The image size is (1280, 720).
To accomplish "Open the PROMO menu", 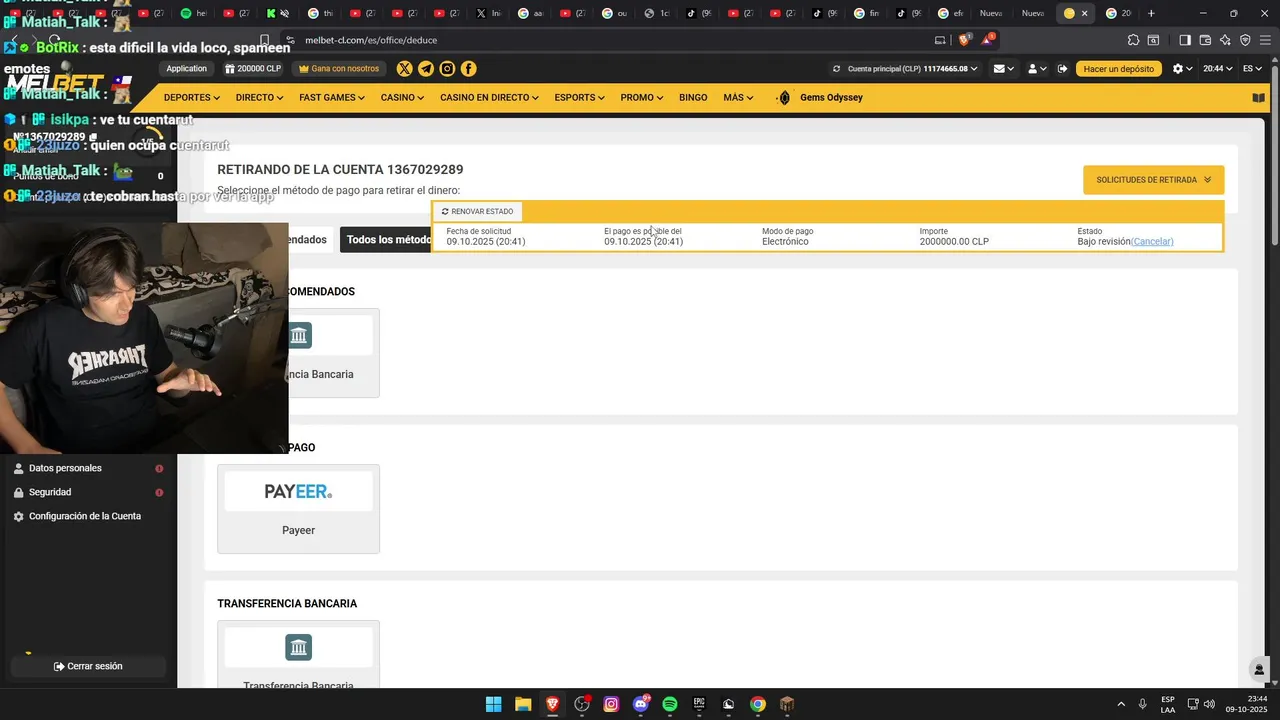I will 642,98.
